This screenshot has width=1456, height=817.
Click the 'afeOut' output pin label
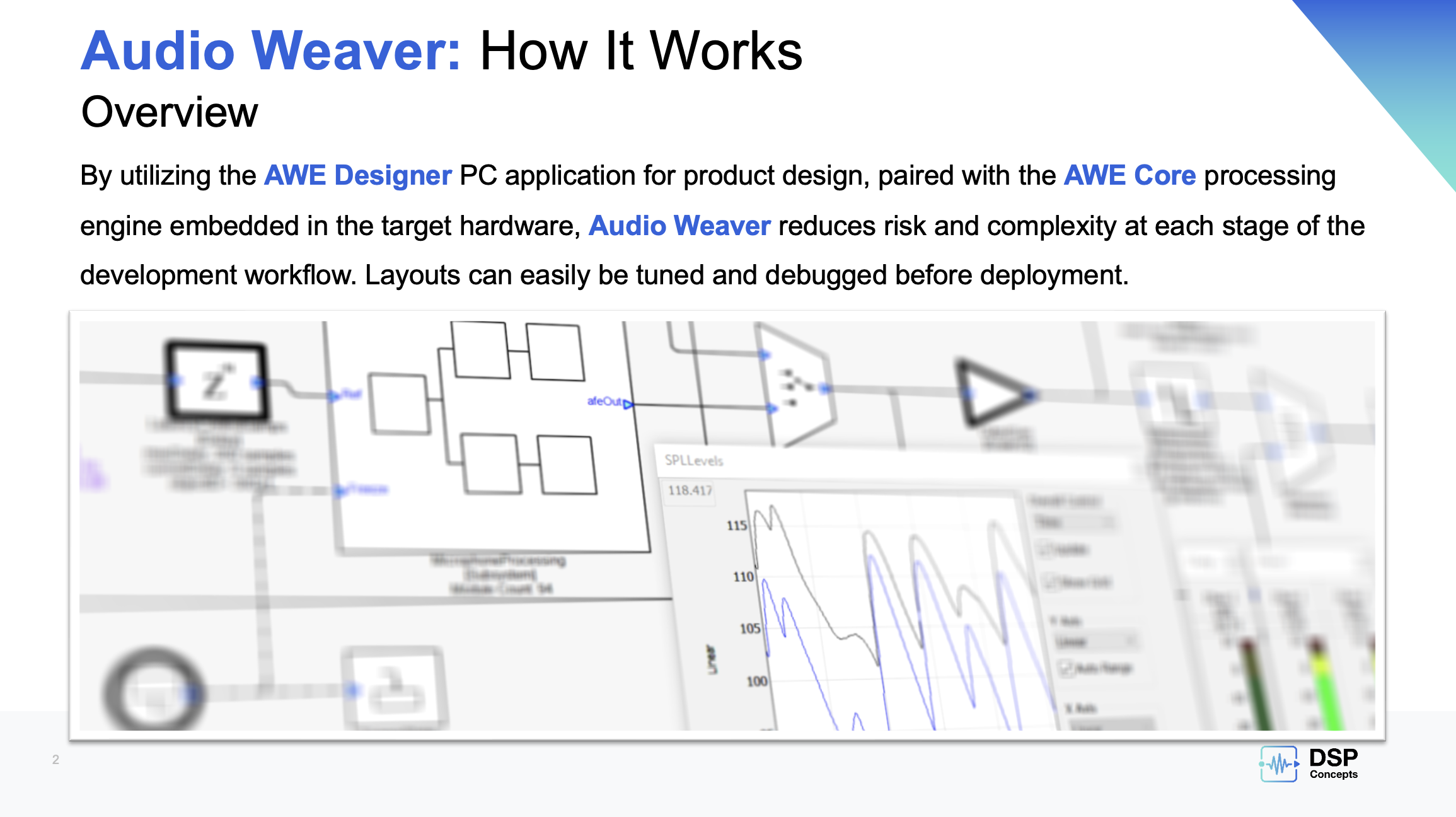coord(604,401)
